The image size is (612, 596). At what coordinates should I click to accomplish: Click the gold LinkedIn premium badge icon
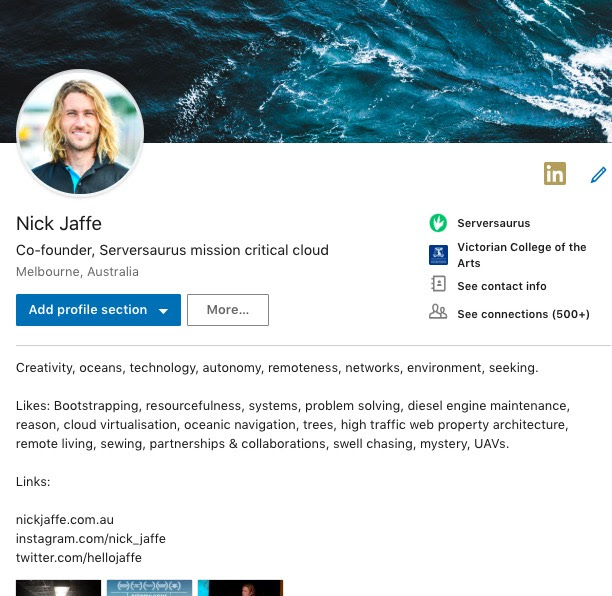pos(555,173)
